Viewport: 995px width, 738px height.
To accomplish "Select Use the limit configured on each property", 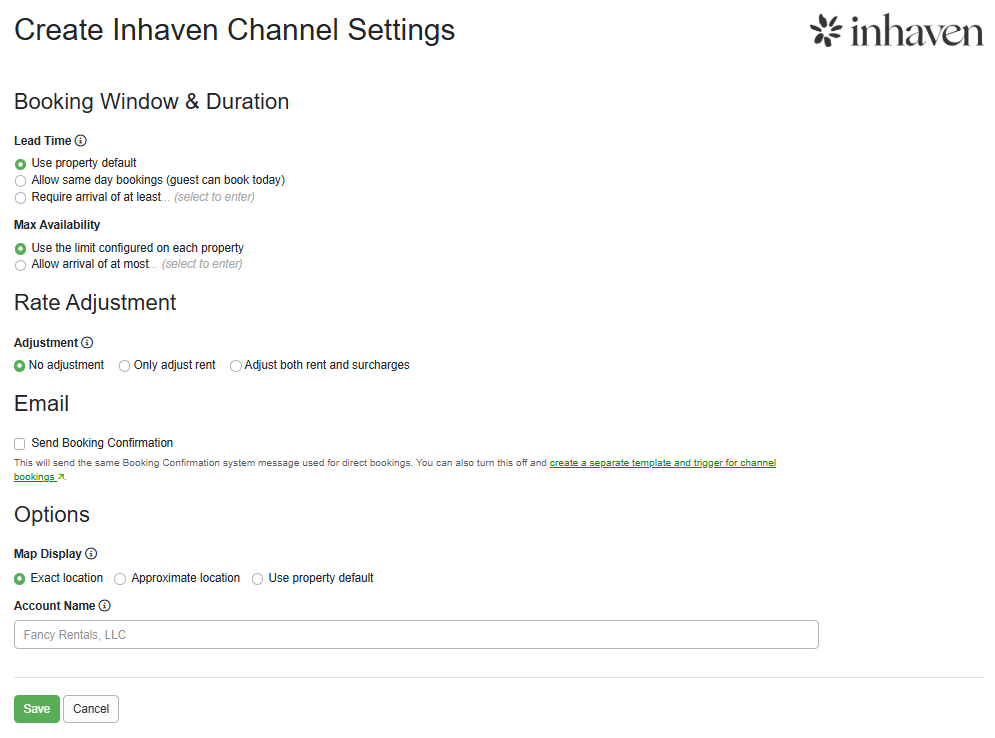I will click(20, 249).
